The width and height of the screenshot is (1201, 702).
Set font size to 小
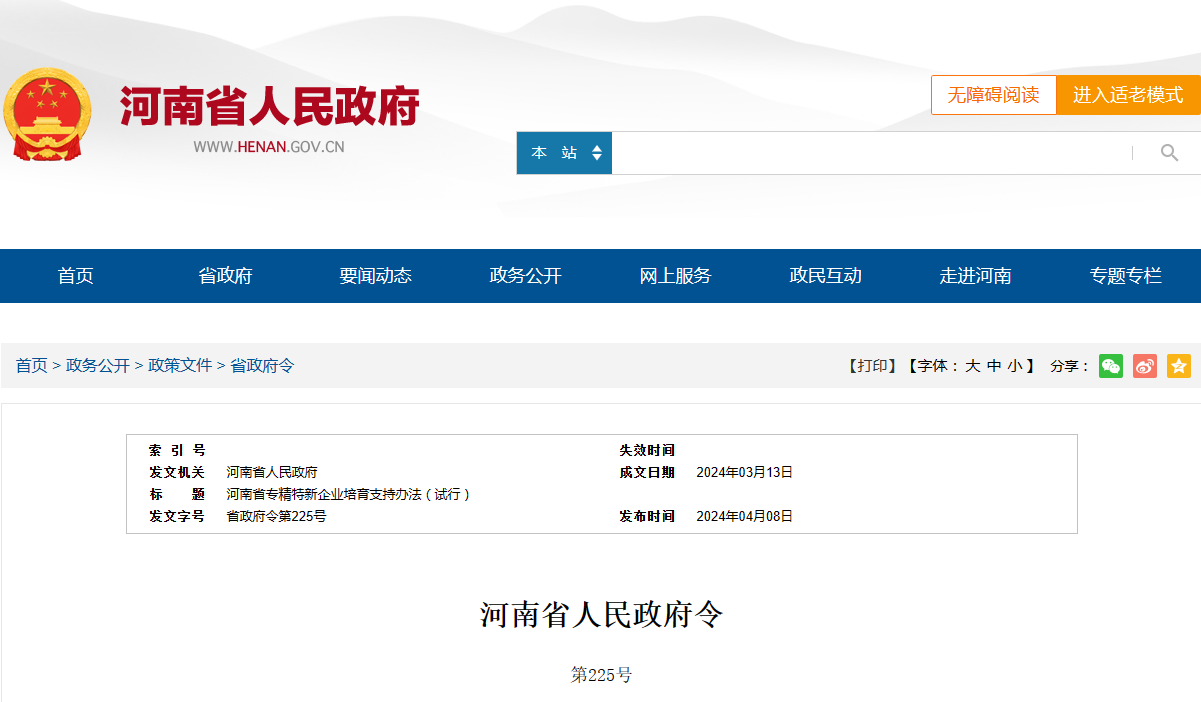coord(1015,366)
